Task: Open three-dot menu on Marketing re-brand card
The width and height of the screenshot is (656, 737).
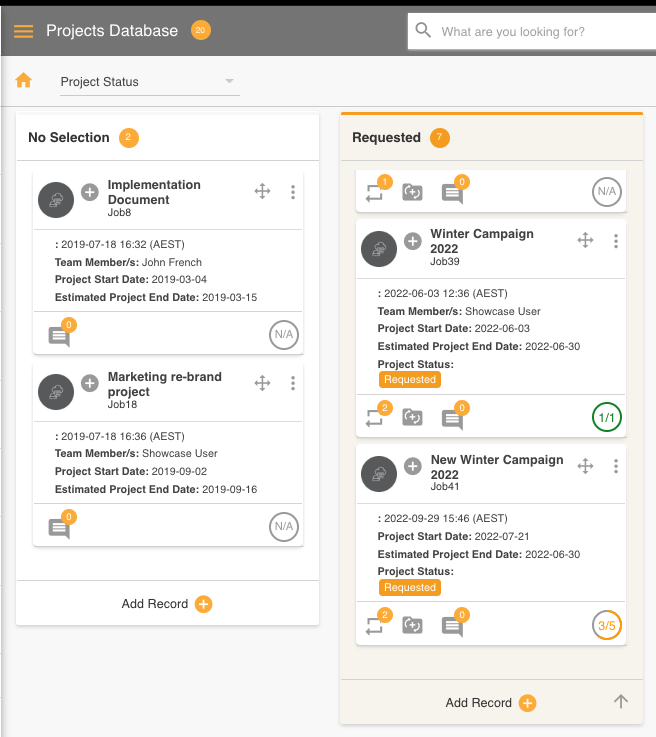Action: coord(293,383)
